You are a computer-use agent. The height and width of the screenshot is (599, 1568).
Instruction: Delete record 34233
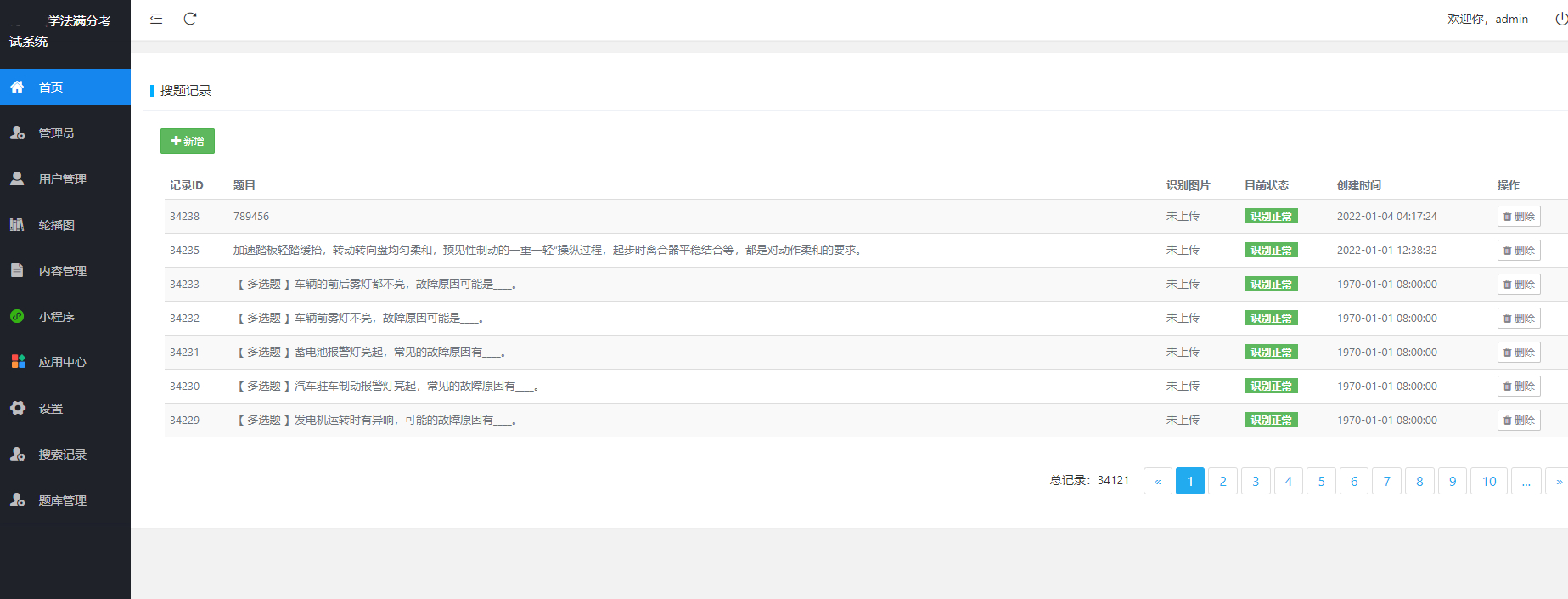pos(1519,285)
